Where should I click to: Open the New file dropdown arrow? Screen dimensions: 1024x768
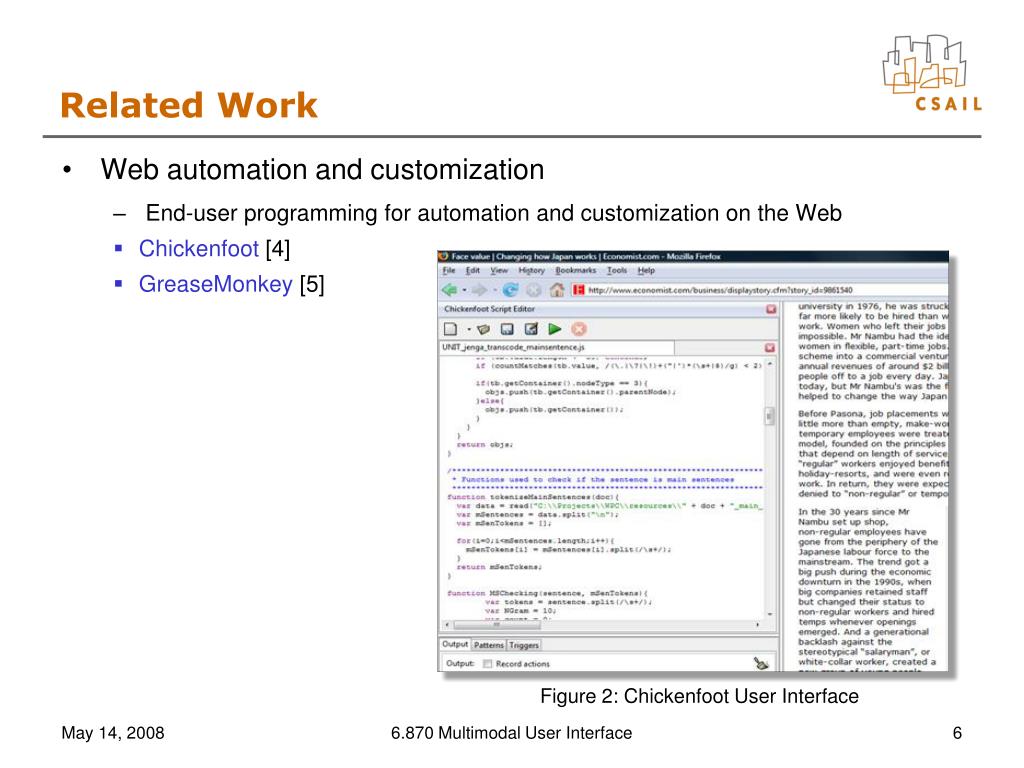[468, 330]
